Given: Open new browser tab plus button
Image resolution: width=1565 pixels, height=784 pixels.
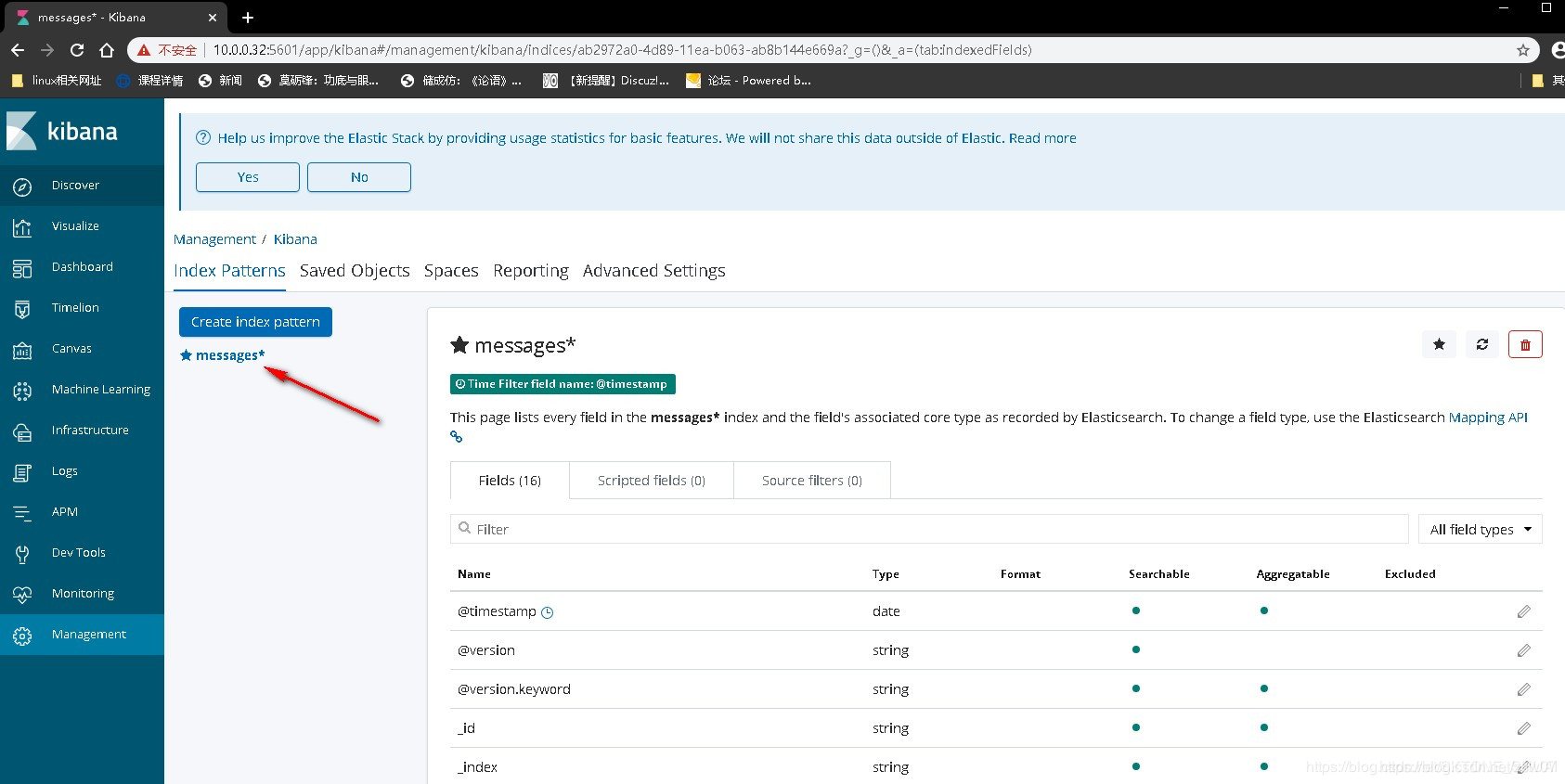Looking at the screenshot, I should [248, 18].
